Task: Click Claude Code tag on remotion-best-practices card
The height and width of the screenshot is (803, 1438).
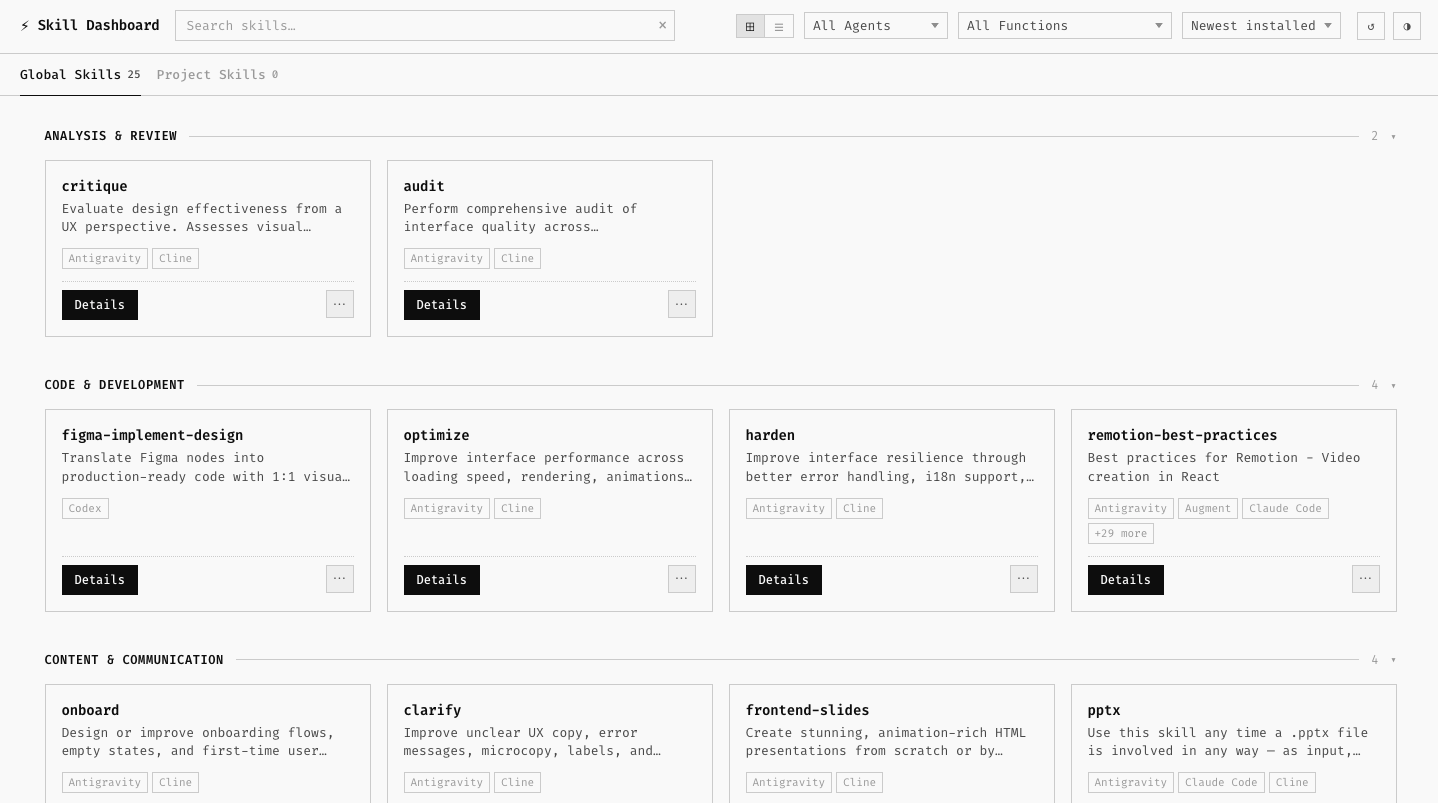Action: (x=1285, y=509)
